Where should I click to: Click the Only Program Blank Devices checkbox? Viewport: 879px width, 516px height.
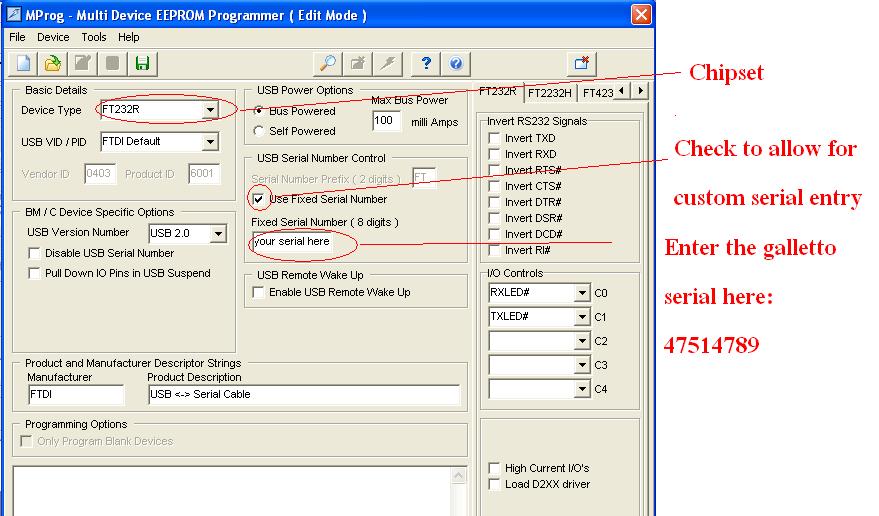pyautogui.click(x=26, y=441)
